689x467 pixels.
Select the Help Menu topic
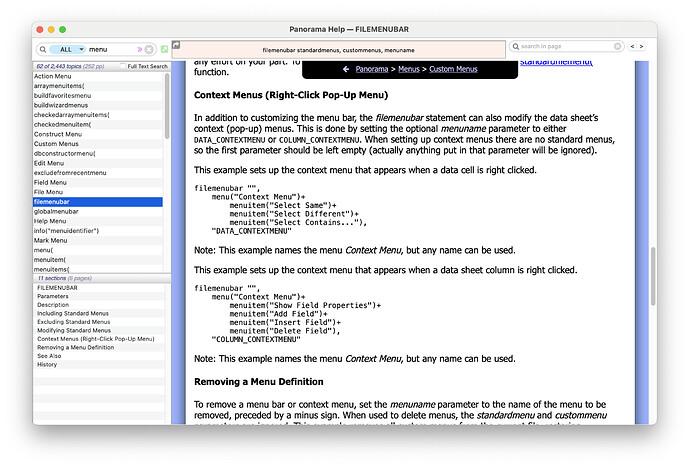[98, 221]
